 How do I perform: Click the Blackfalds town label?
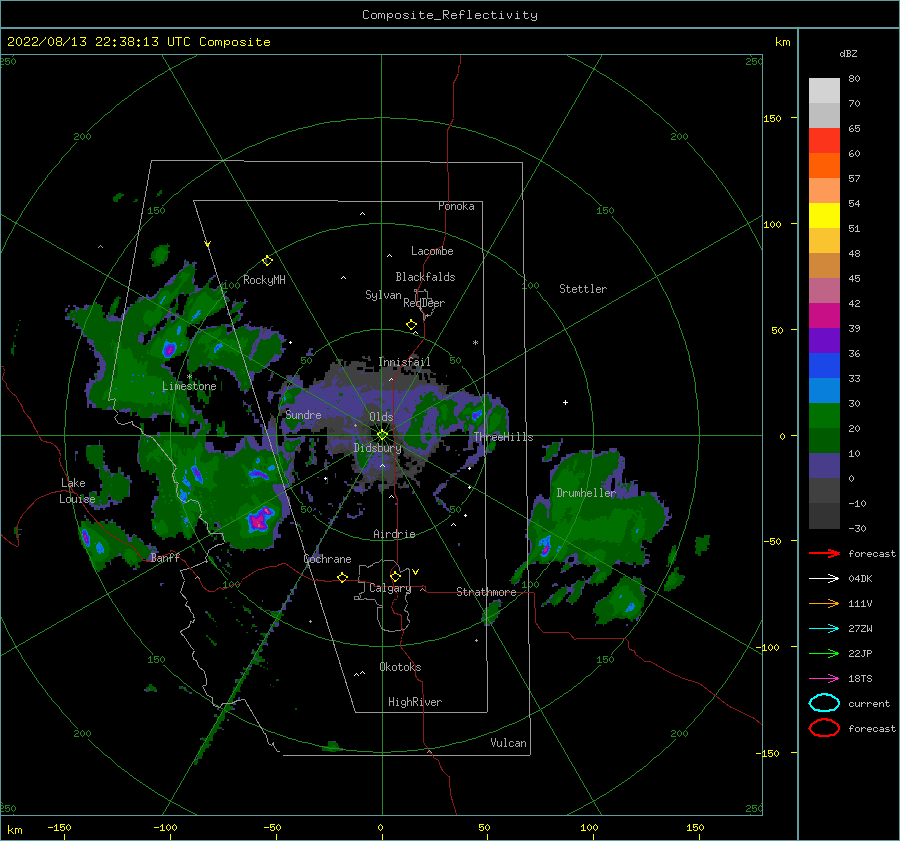coord(425,277)
